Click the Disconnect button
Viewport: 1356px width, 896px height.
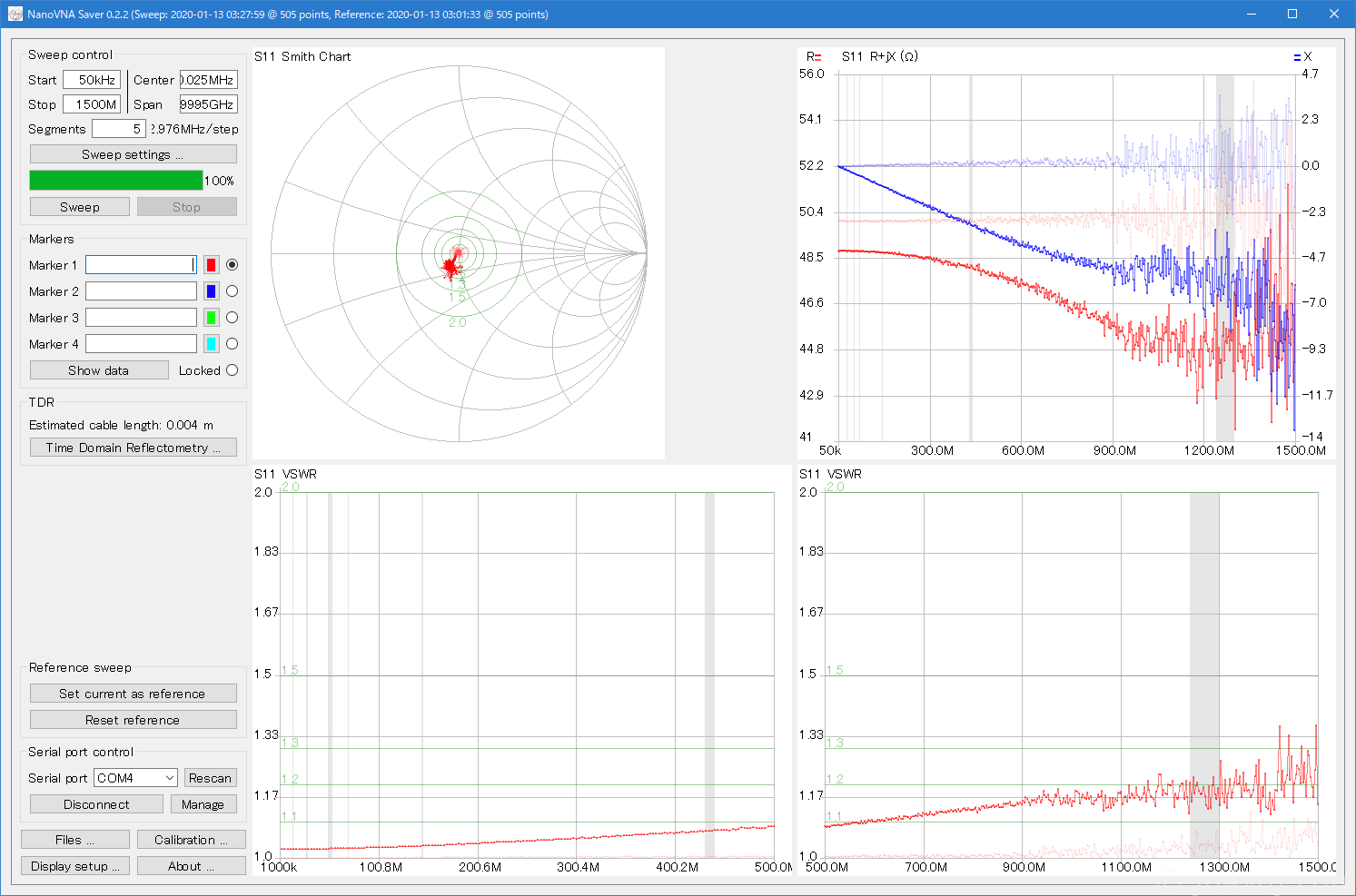[x=96, y=804]
